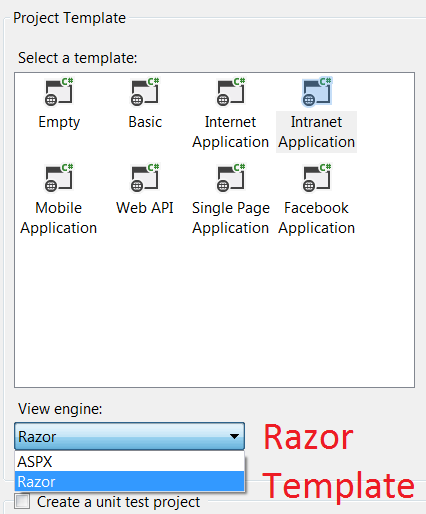The width and height of the screenshot is (426, 514).
Task: Click the Web API label text
Action: click(x=145, y=208)
